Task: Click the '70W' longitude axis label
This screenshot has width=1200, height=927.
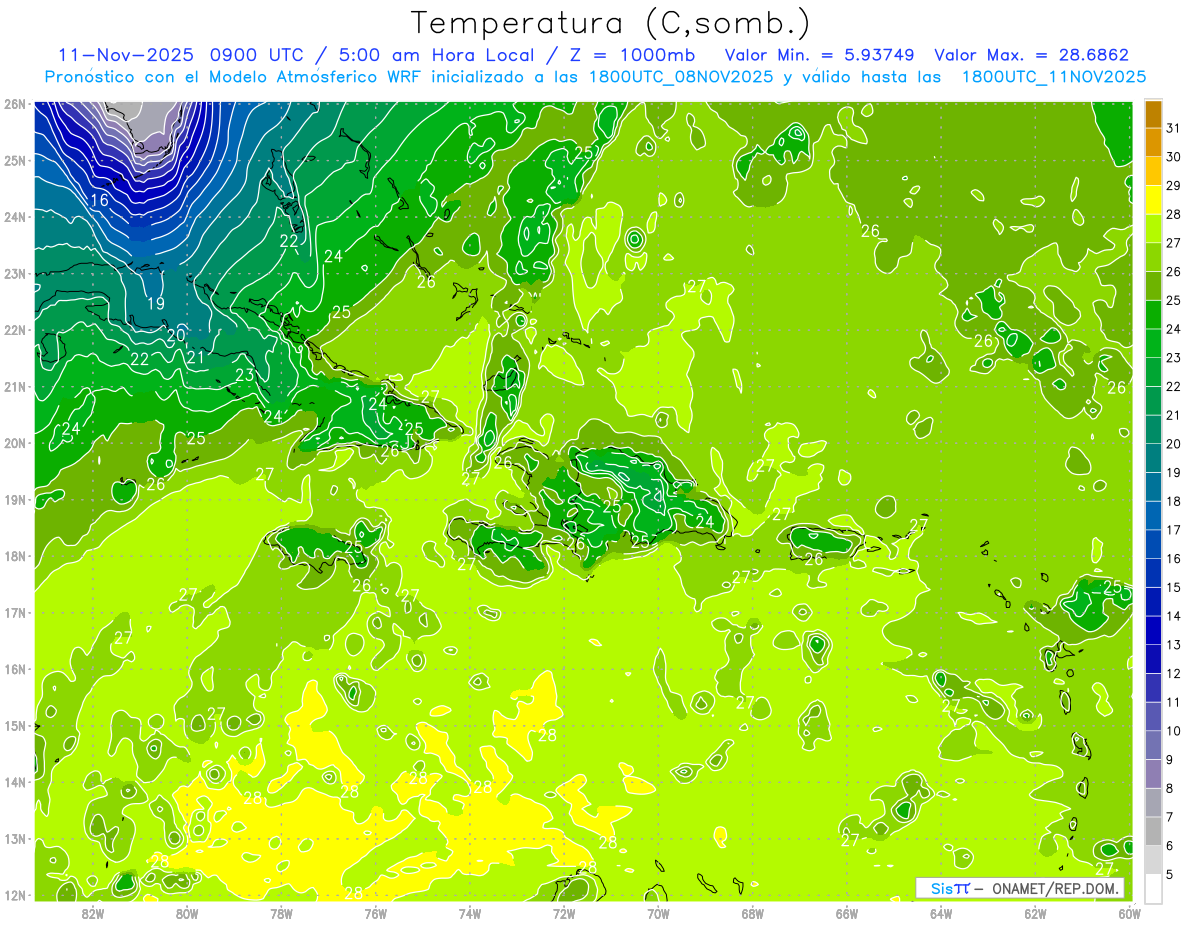Action: (x=658, y=913)
